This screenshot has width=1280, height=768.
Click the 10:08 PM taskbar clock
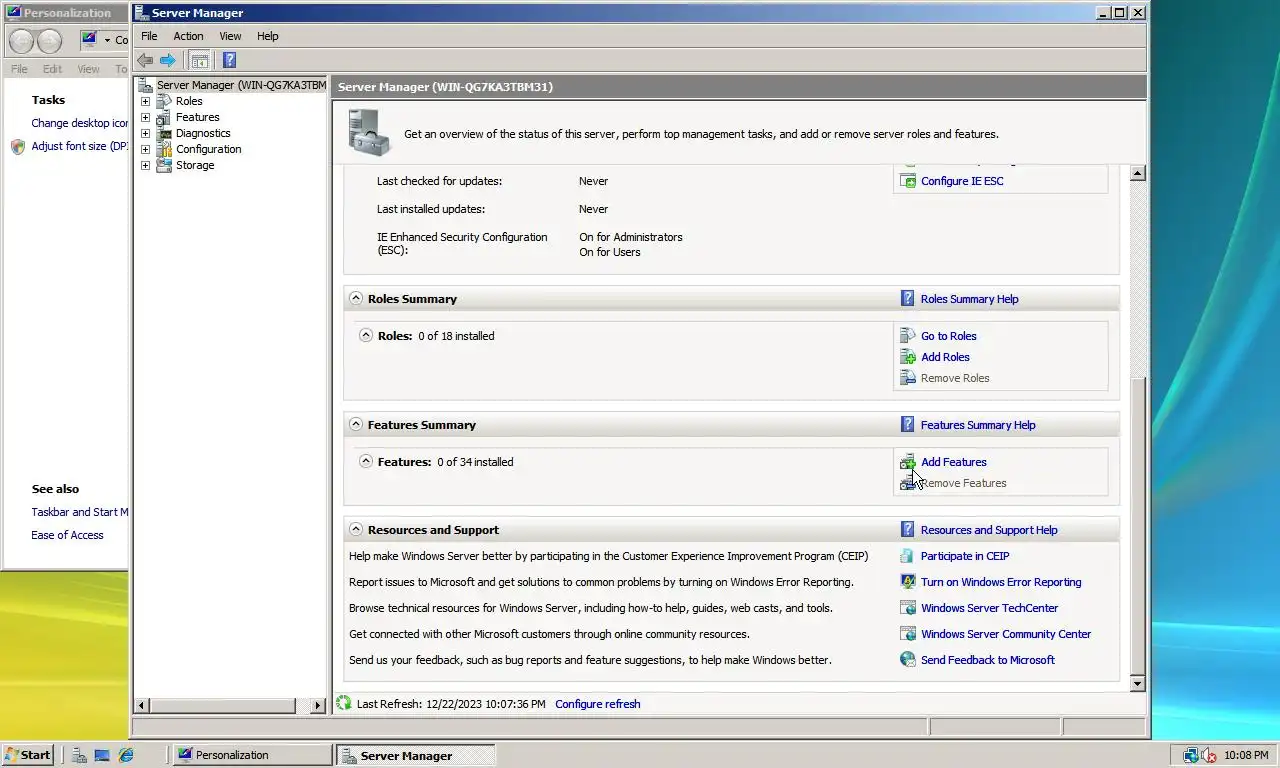coord(1246,755)
